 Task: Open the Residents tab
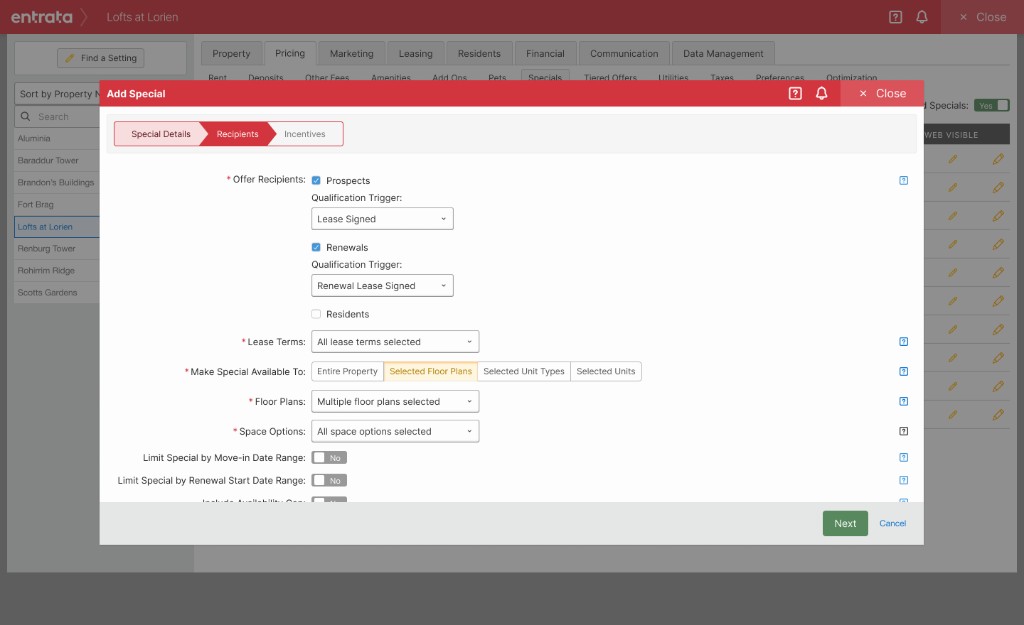pos(479,54)
